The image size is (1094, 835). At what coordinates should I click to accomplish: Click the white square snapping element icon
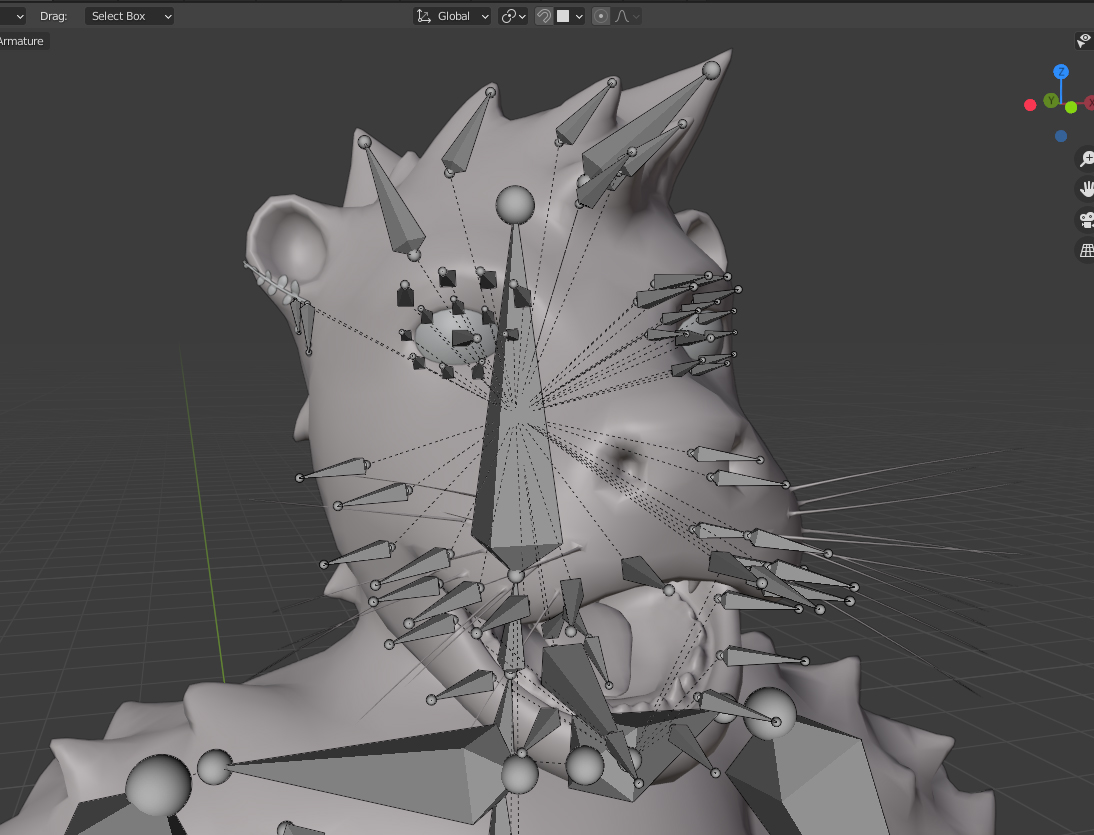(563, 16)
